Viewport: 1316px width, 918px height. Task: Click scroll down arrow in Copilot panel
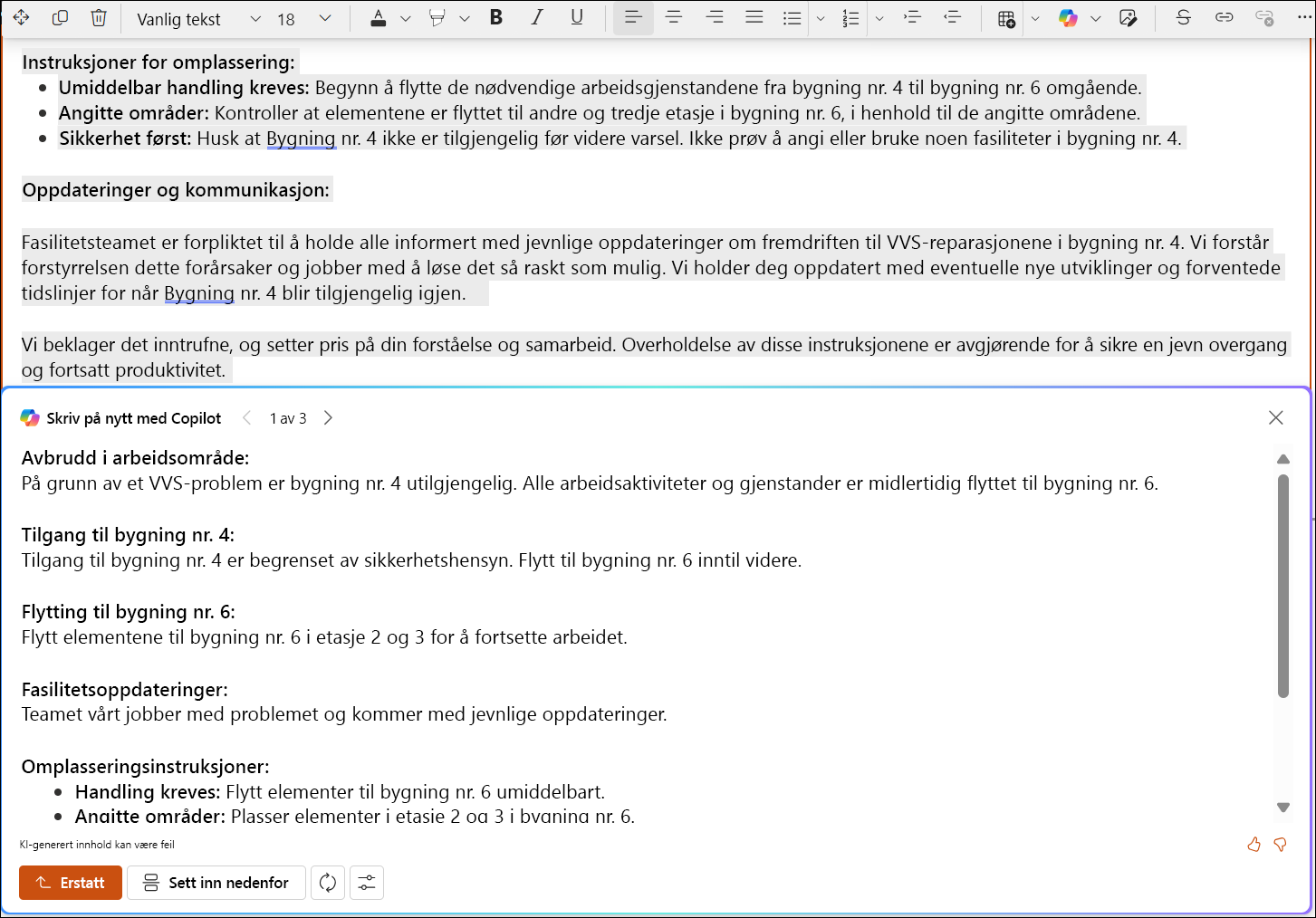(1282, 807)
